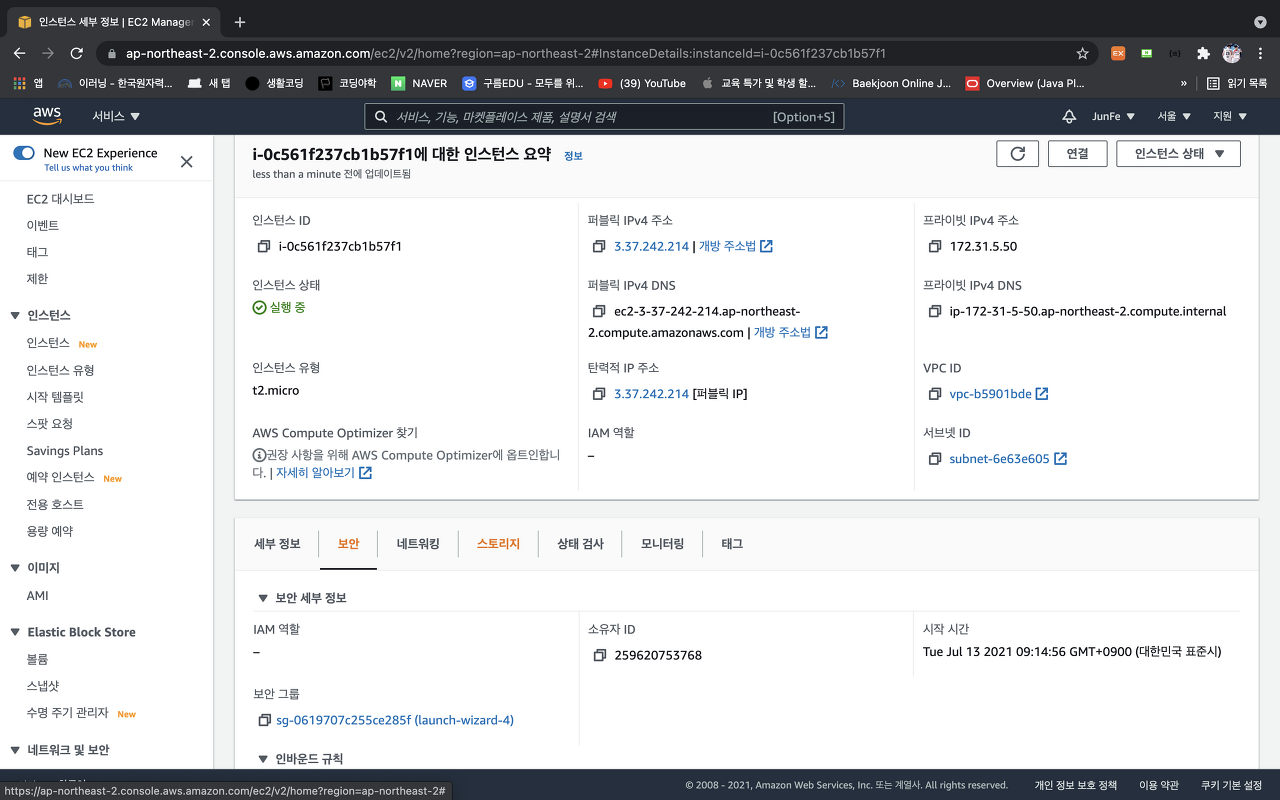Open the AWS home logo

[47, 116]
